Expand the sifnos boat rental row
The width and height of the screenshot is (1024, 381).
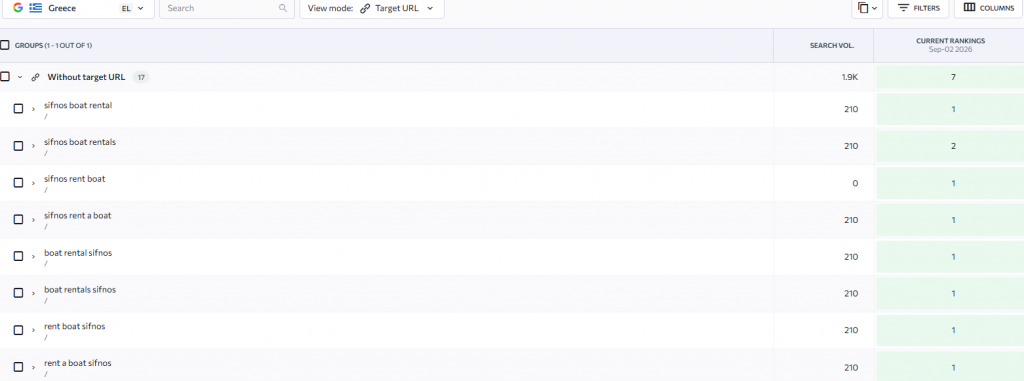33,109
